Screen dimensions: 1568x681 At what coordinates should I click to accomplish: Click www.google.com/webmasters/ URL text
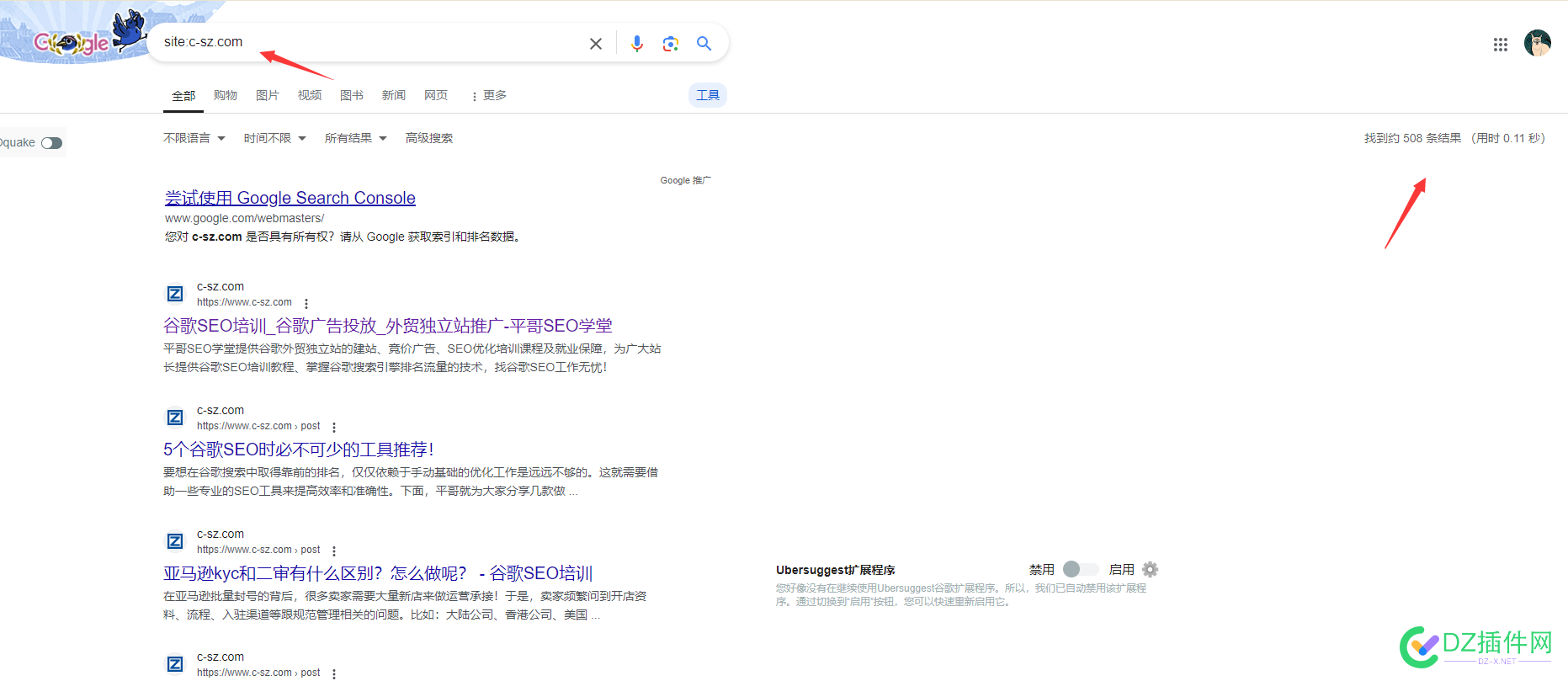(x=245, y=218)
